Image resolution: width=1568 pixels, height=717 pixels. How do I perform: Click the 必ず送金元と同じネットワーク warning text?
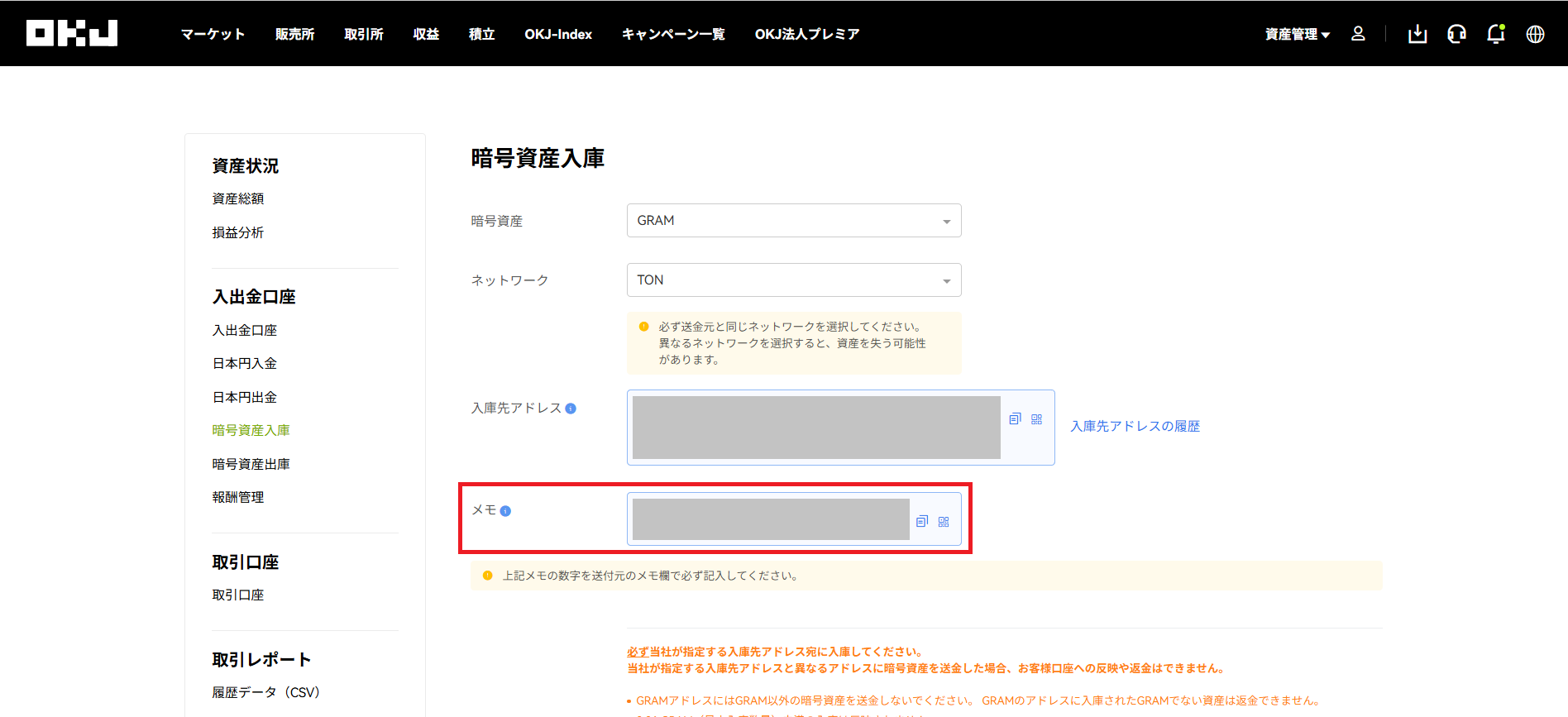pyautogui.click(x=792, y=343)
